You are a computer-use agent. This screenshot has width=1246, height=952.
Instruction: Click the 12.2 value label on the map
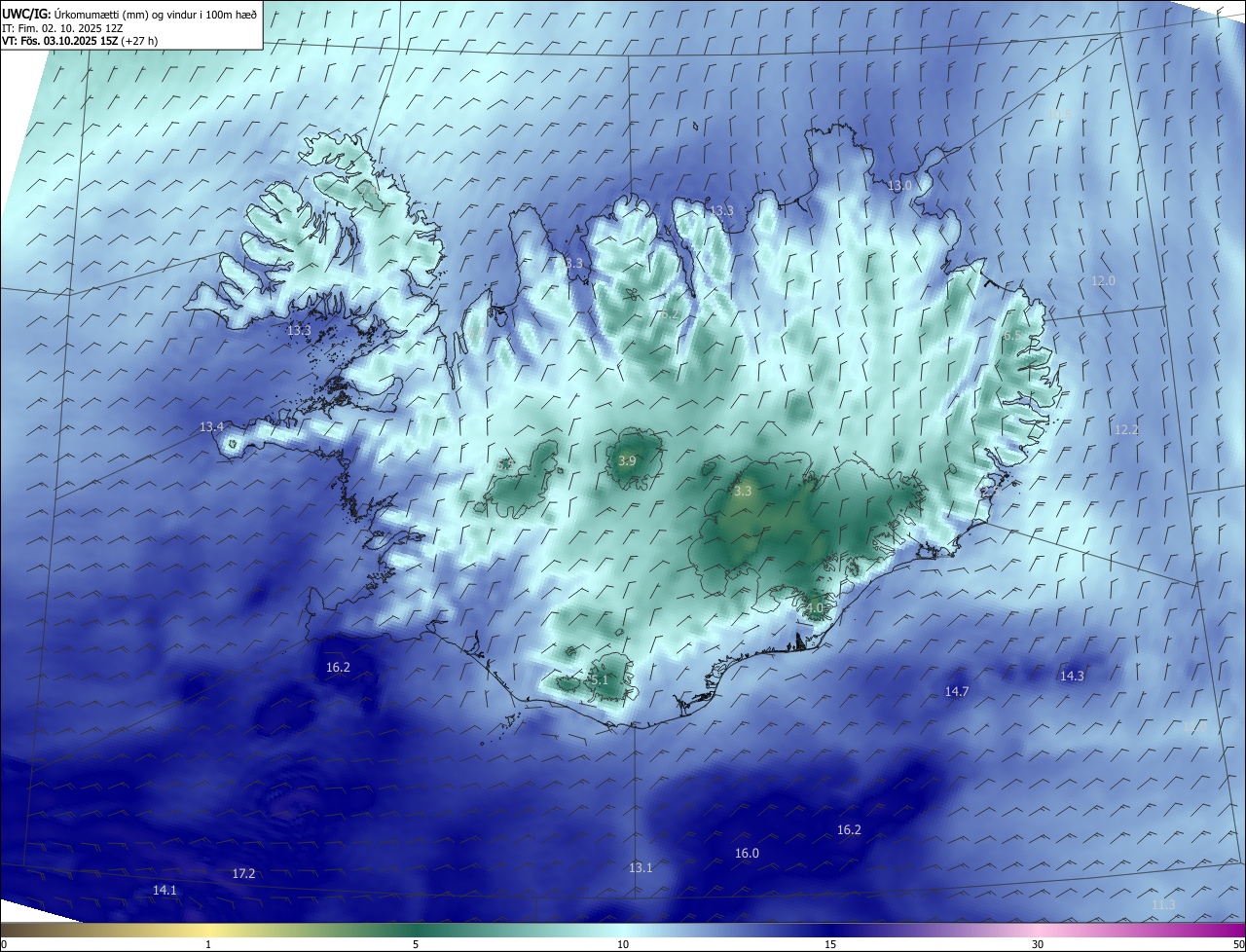pyautogui.click(x=1126, y=429)
